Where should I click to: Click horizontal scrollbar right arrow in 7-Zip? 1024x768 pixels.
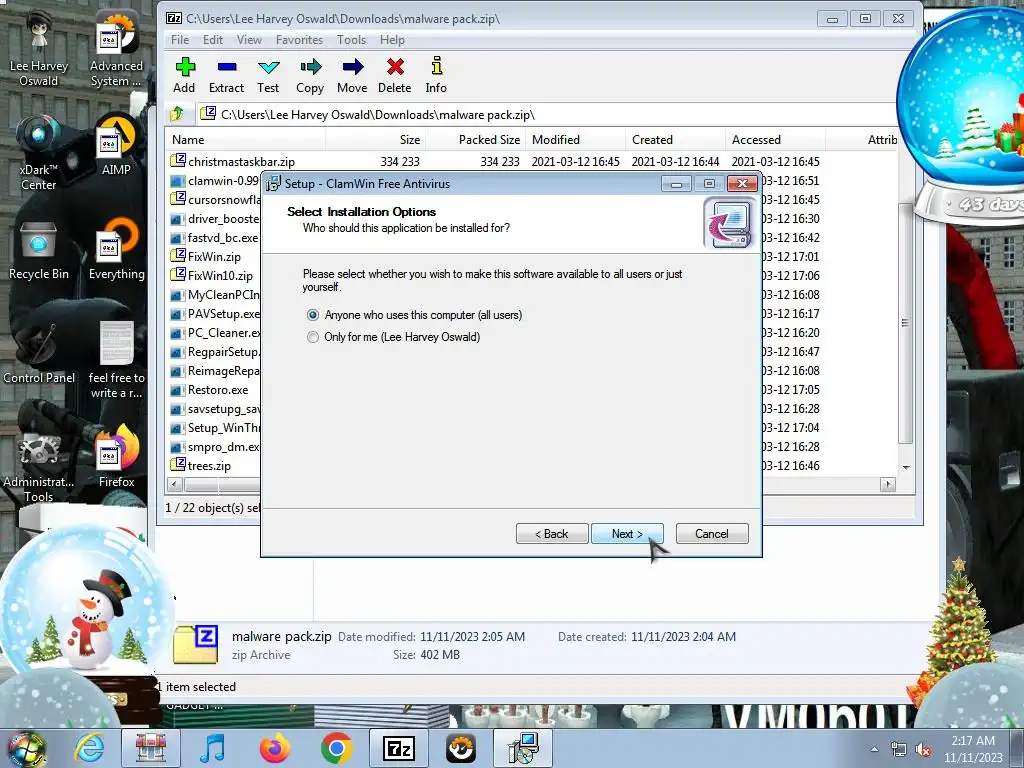pyautogui.click(x=888, y=484)
